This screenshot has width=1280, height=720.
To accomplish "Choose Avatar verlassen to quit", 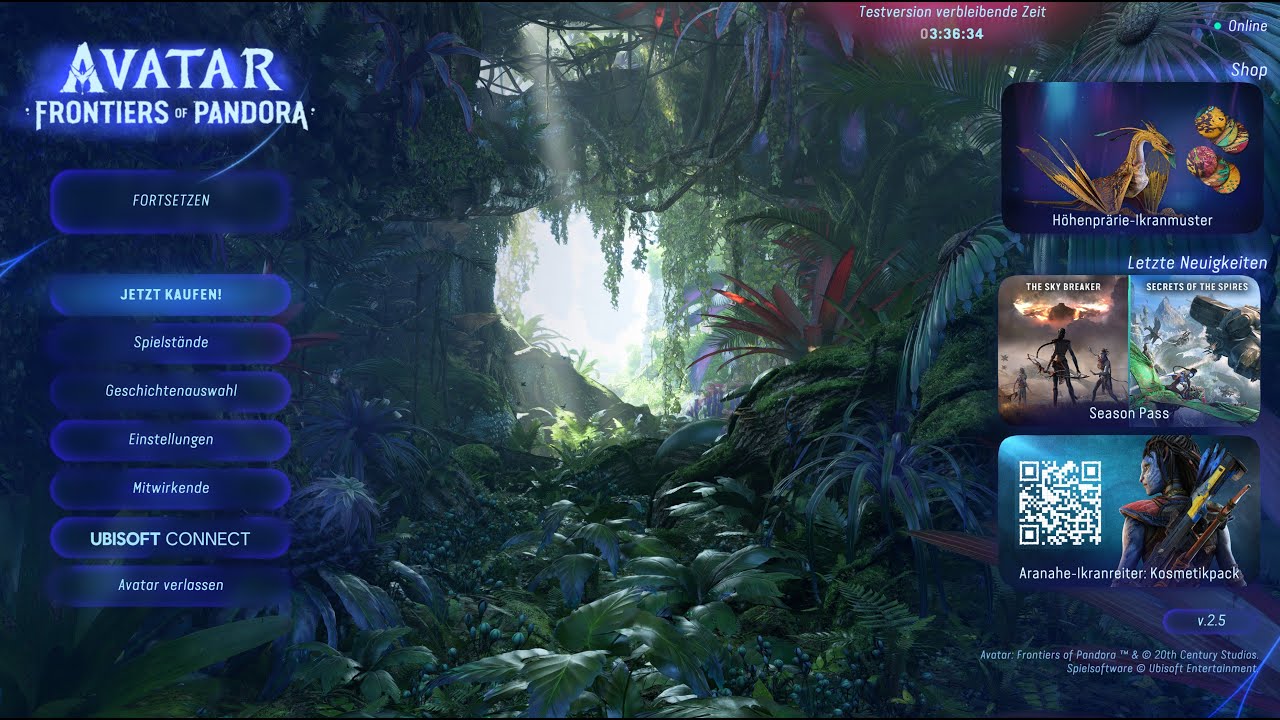I will 171,585.
